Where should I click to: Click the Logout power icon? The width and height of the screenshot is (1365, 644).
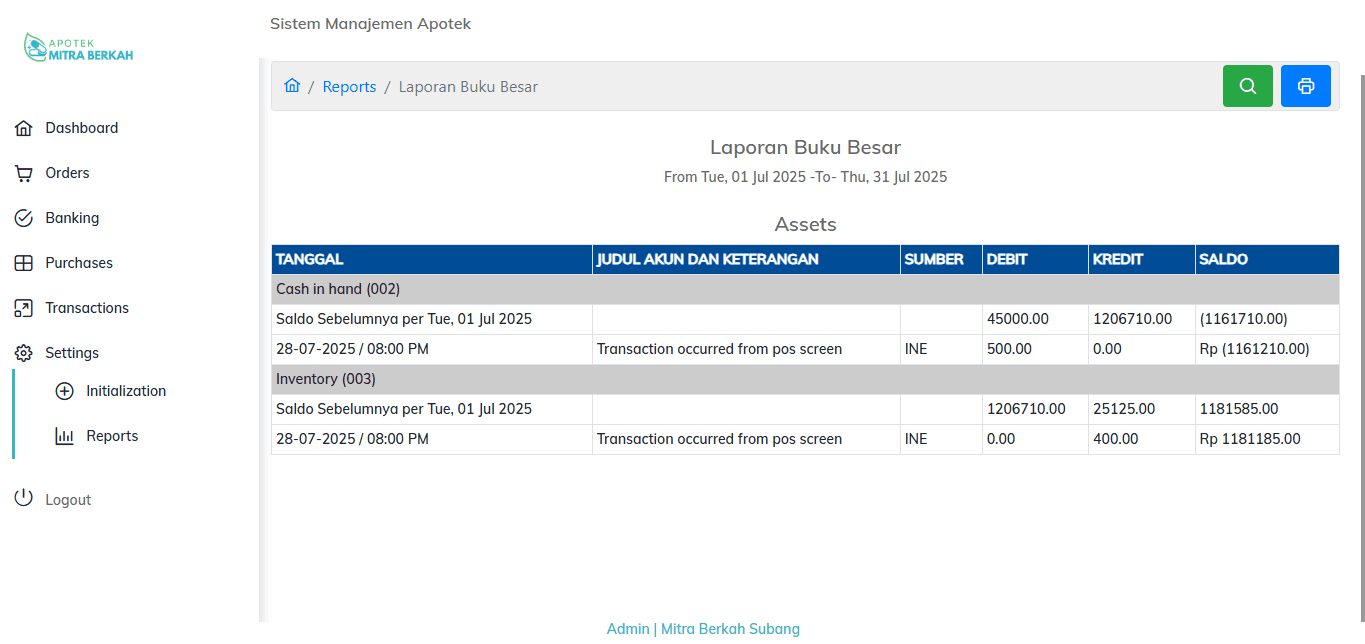tap(24, 499)
